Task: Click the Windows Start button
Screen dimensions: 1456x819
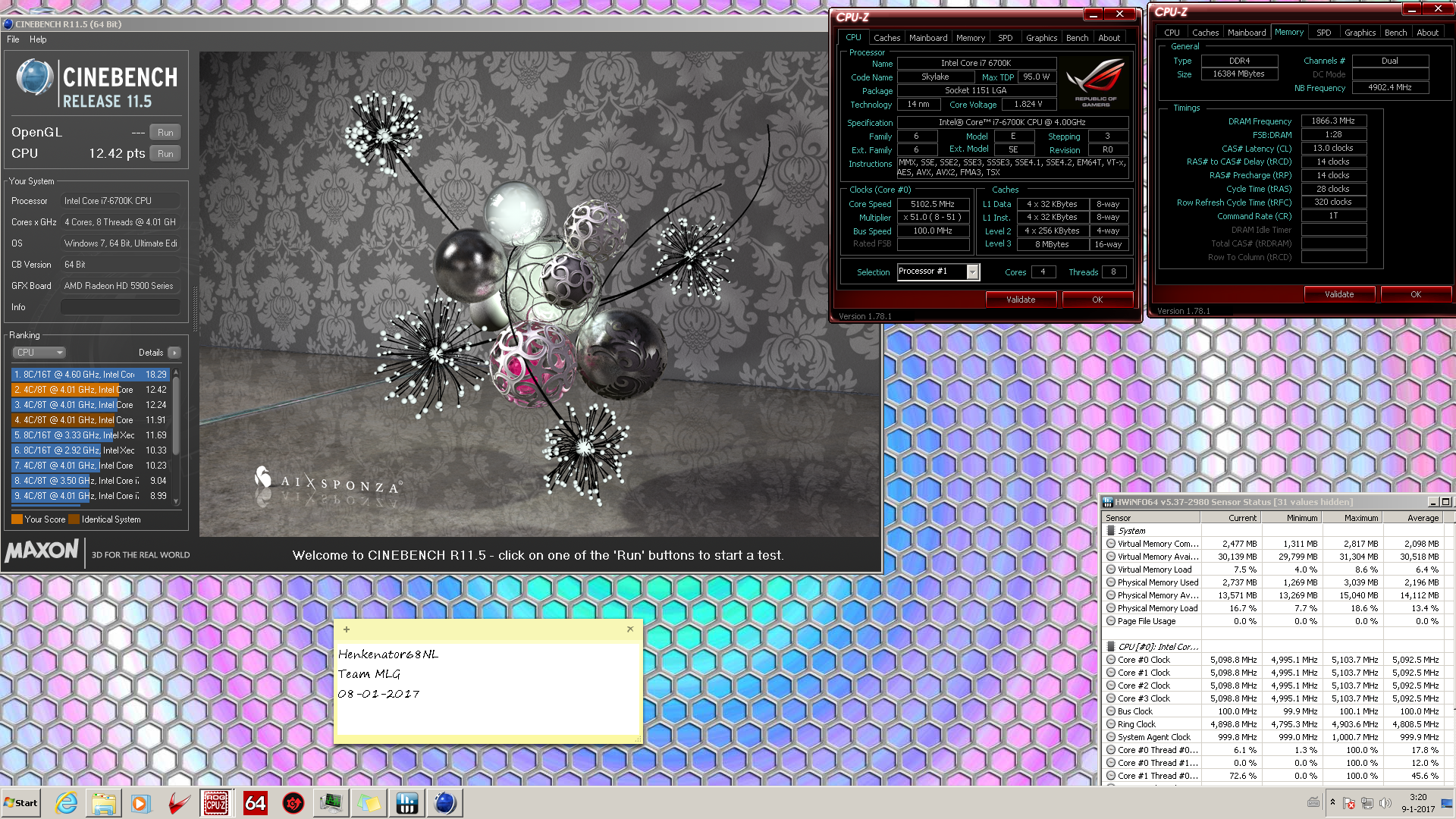Action: click(x=20, y=803)
